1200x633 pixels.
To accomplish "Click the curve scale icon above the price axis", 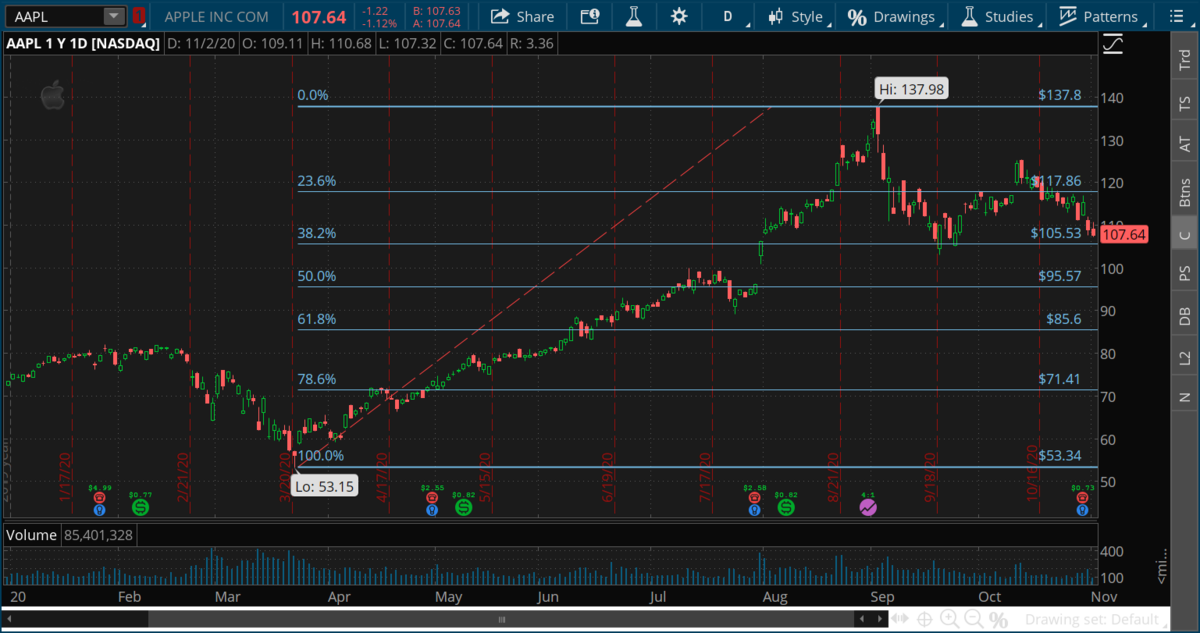I will pos(1112,44).
